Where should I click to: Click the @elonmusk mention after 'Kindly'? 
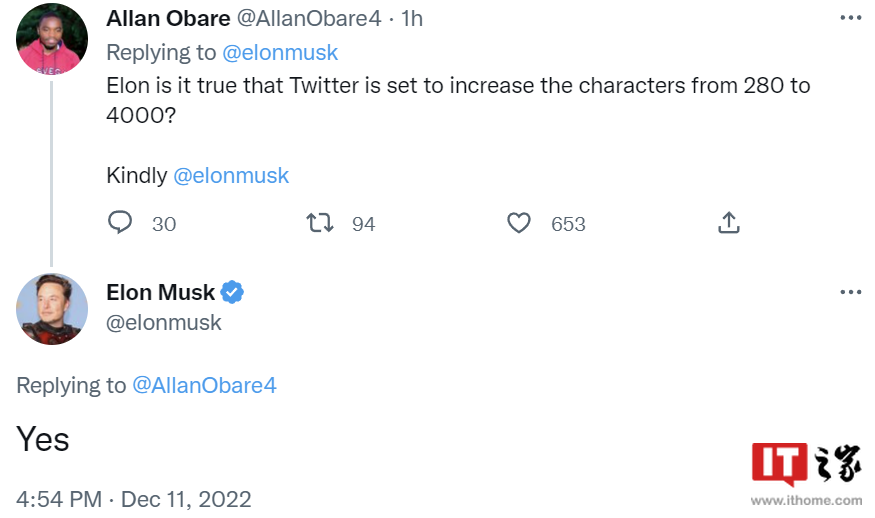coord(231,176)
